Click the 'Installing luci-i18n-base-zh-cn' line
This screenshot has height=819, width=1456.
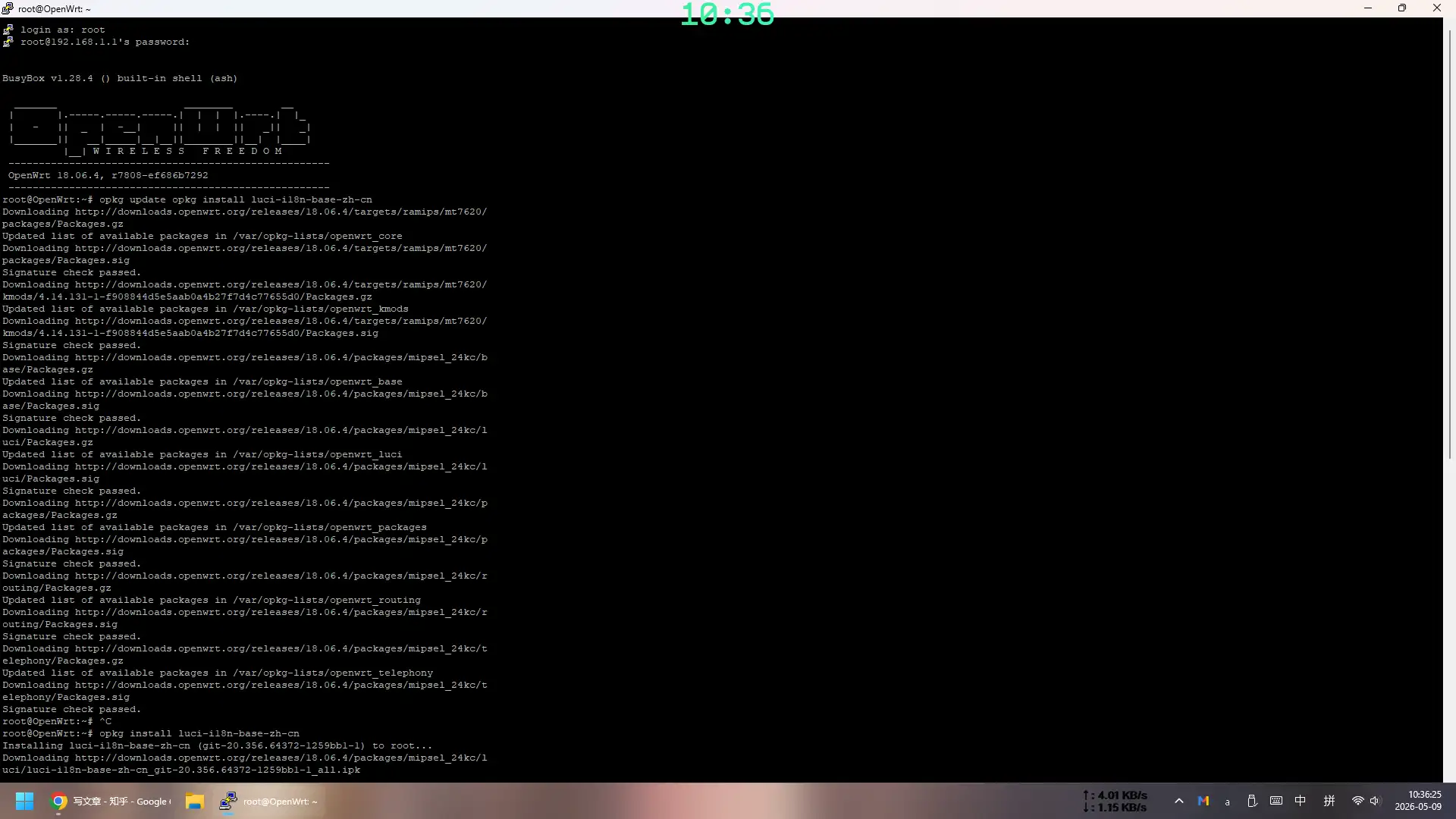tap(218, 745)
